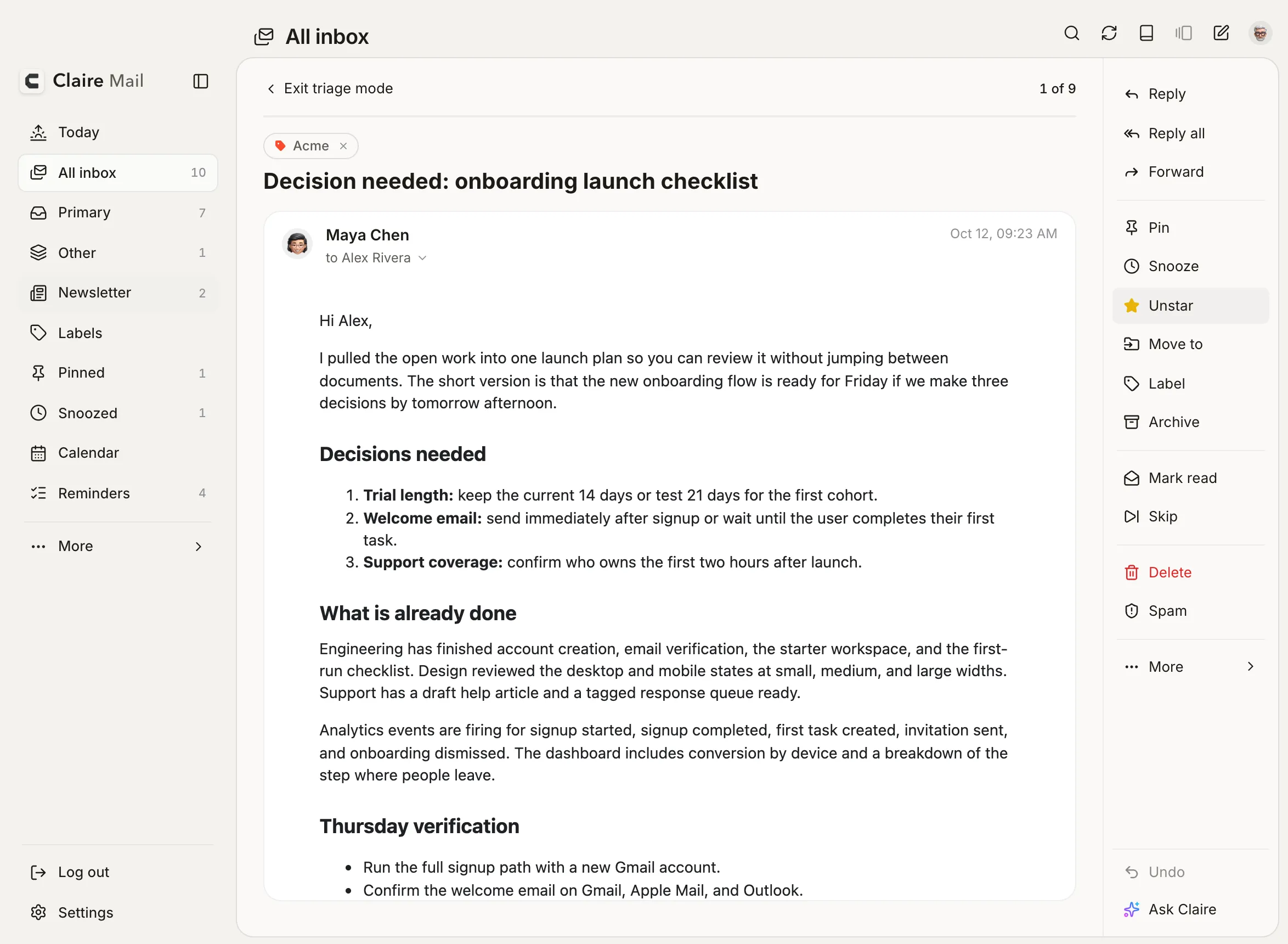Go to the Reminders section
Viewport: 1288px width, 944px height.
(117, 493)
